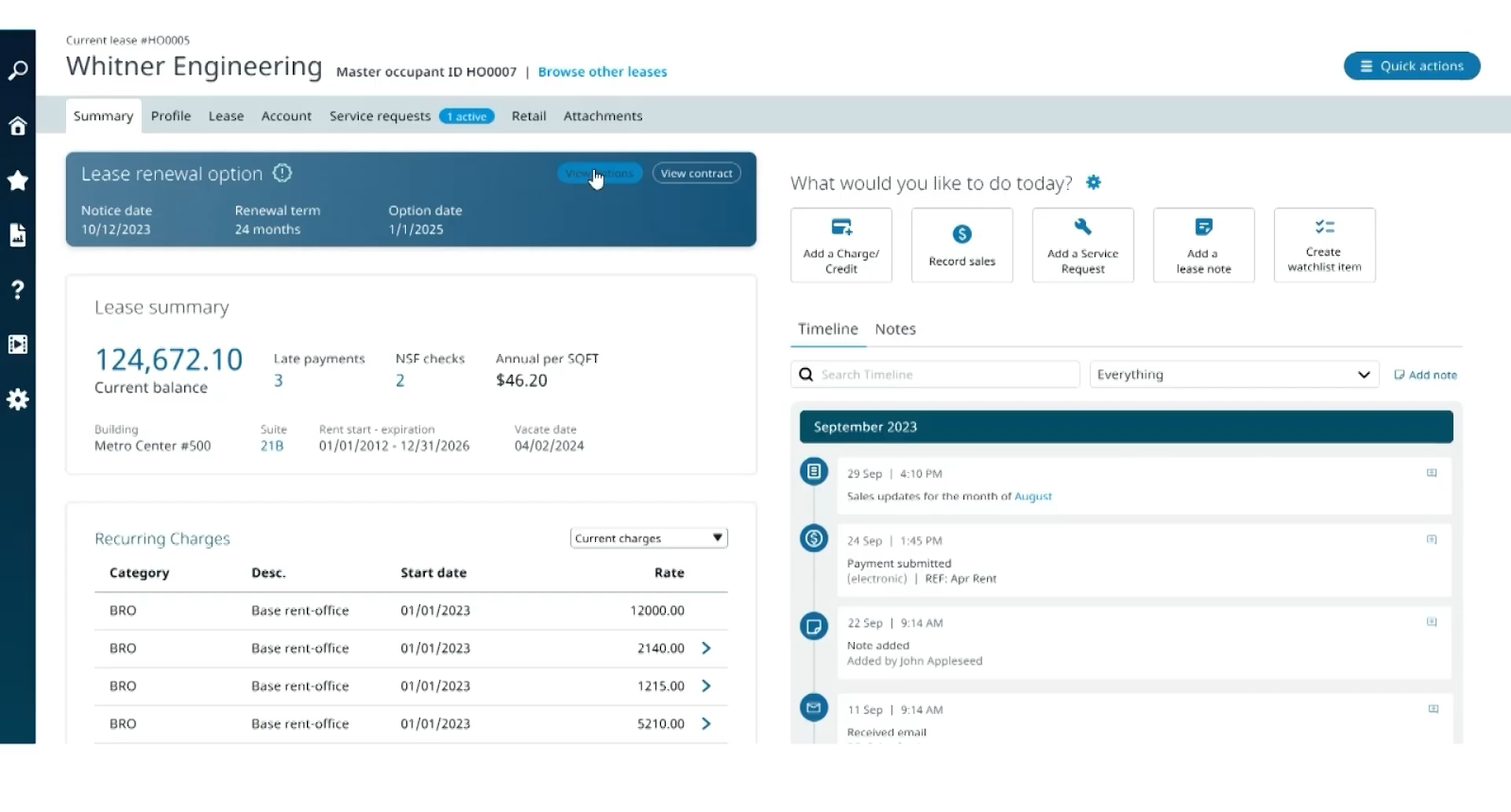Click the Rate column header
Screen dimensions: 1511x812
670,573
